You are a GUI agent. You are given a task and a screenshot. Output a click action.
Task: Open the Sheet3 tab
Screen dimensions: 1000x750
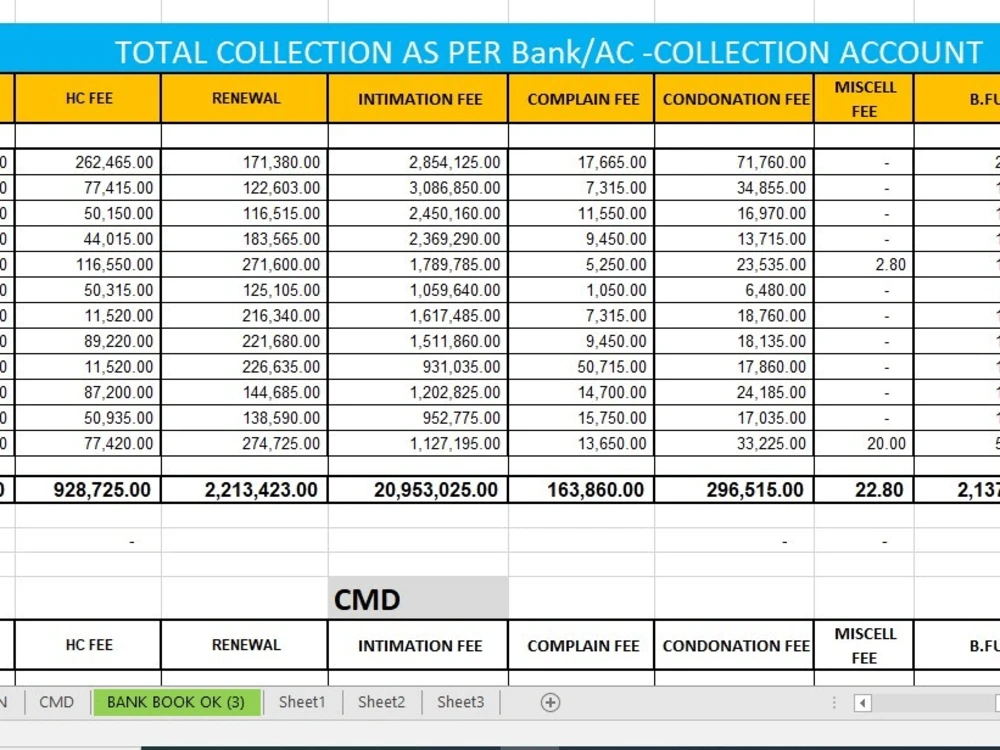click(x=460, y=702)
